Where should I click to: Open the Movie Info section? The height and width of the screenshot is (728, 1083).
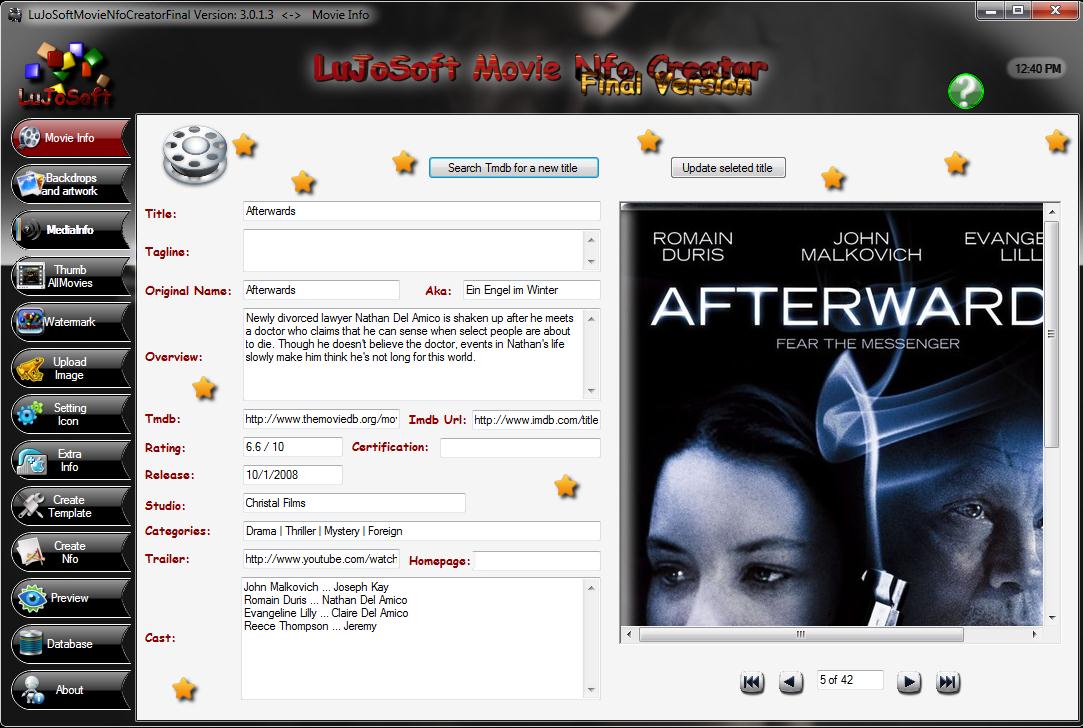click(x=70, y=137)
